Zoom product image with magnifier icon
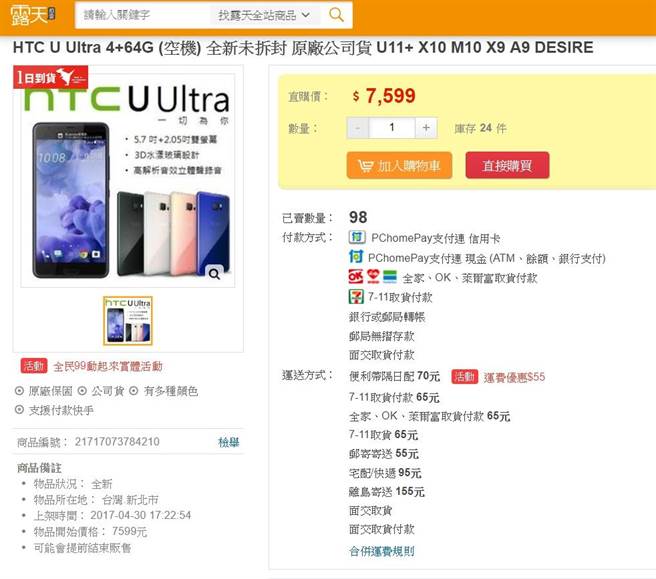Image resolution: width=656 pixels, height=579 pixels. pyautogui.click(x=214, y=274)
